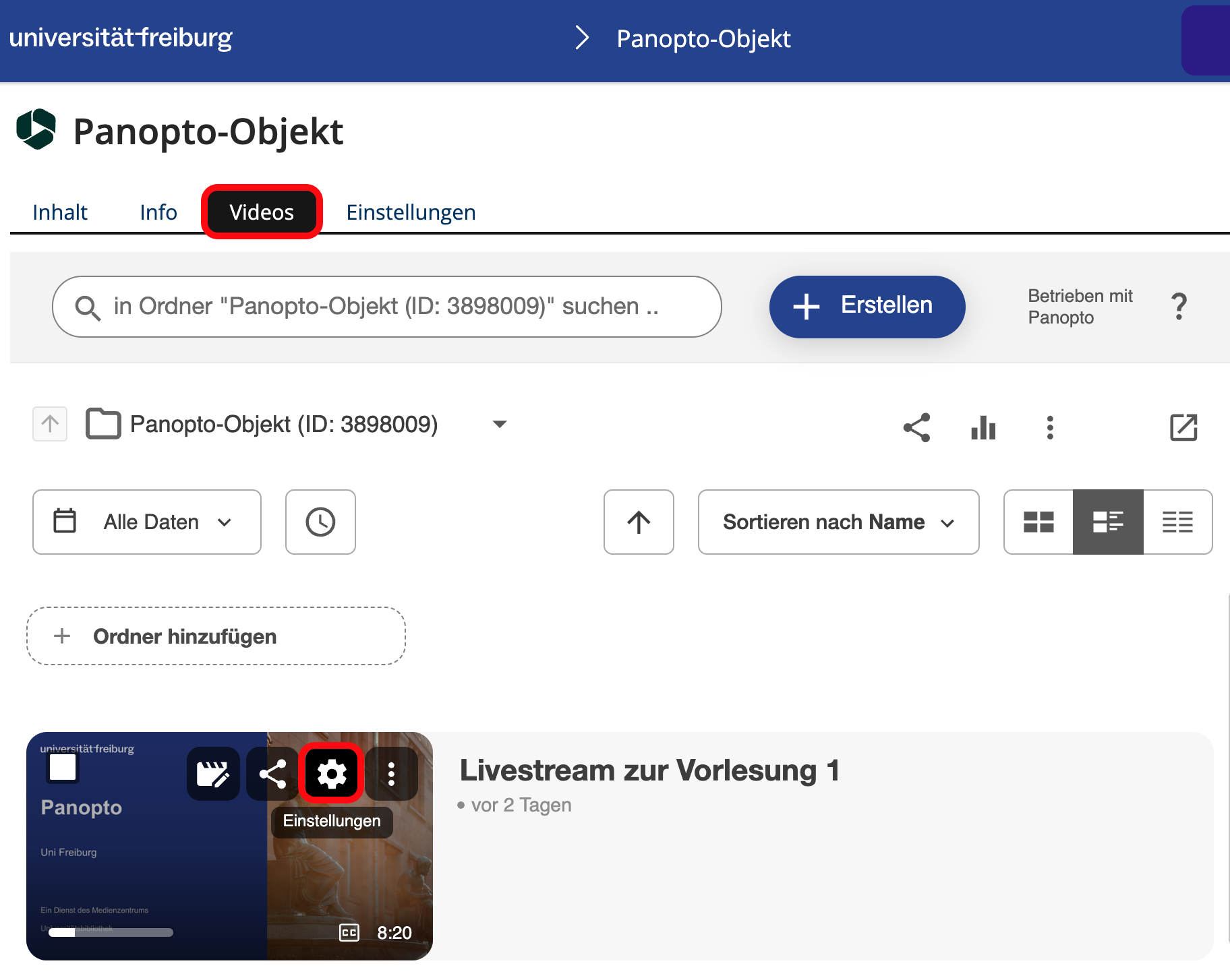Select checkbox on Livestream video thumbnail
Image resolution: width=1230 pixels, height=980 pixels.
coord(63,767)
